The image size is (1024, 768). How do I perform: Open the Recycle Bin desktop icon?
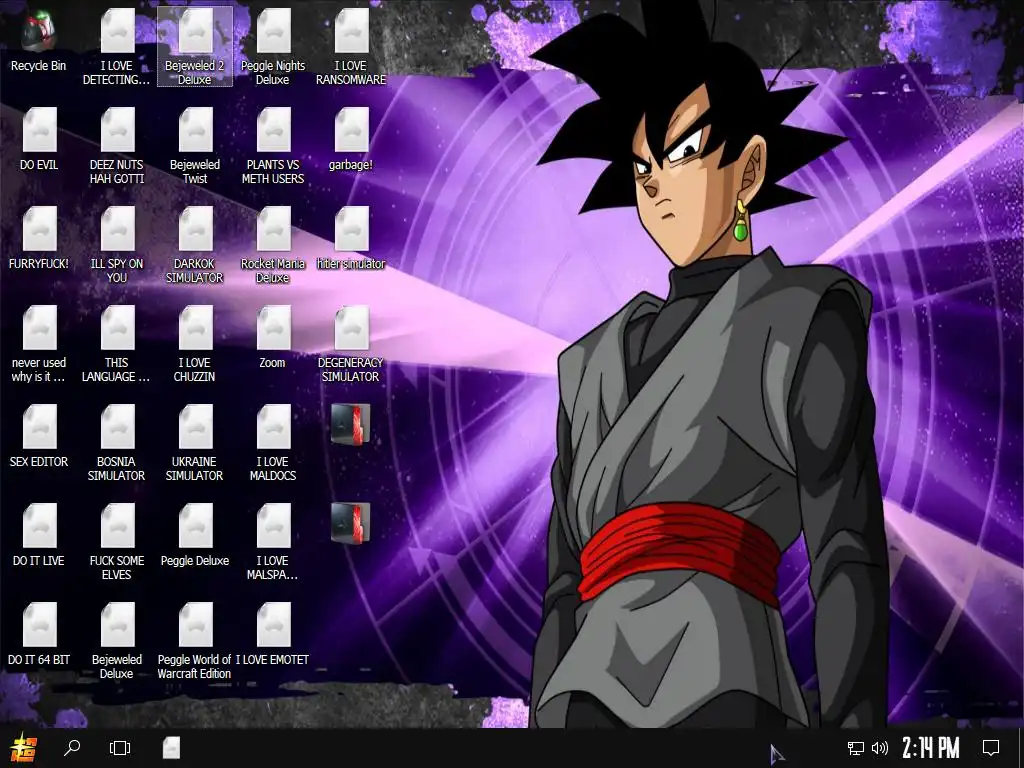pyautogui.click(x=39, y=41)
